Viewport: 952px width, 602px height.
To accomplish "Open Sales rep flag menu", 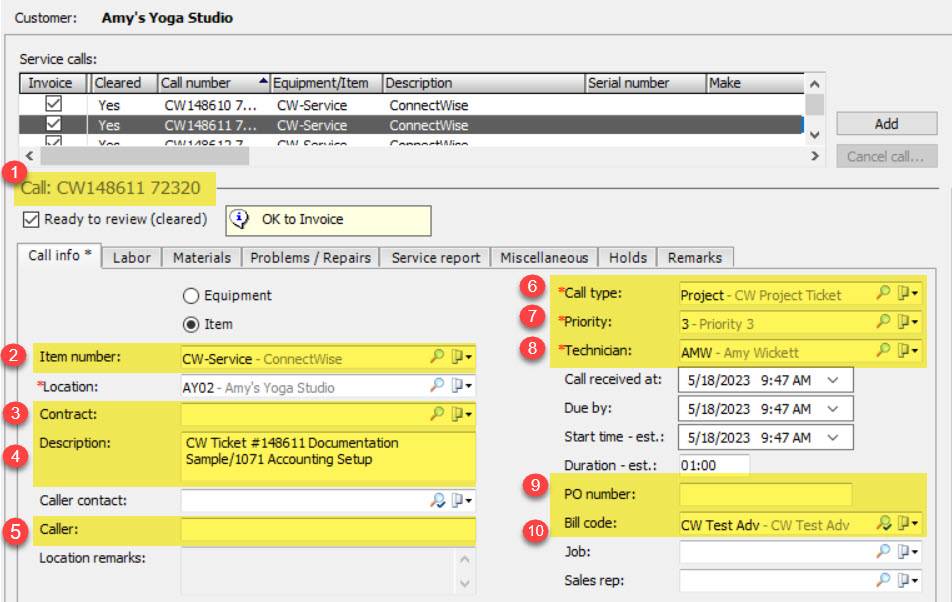I will pos(908,580).
